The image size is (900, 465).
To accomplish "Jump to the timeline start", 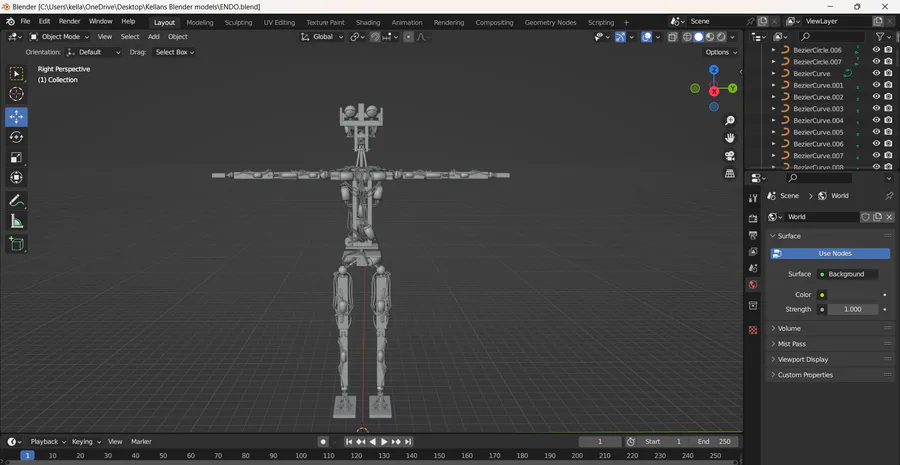I will pos(348,441).
